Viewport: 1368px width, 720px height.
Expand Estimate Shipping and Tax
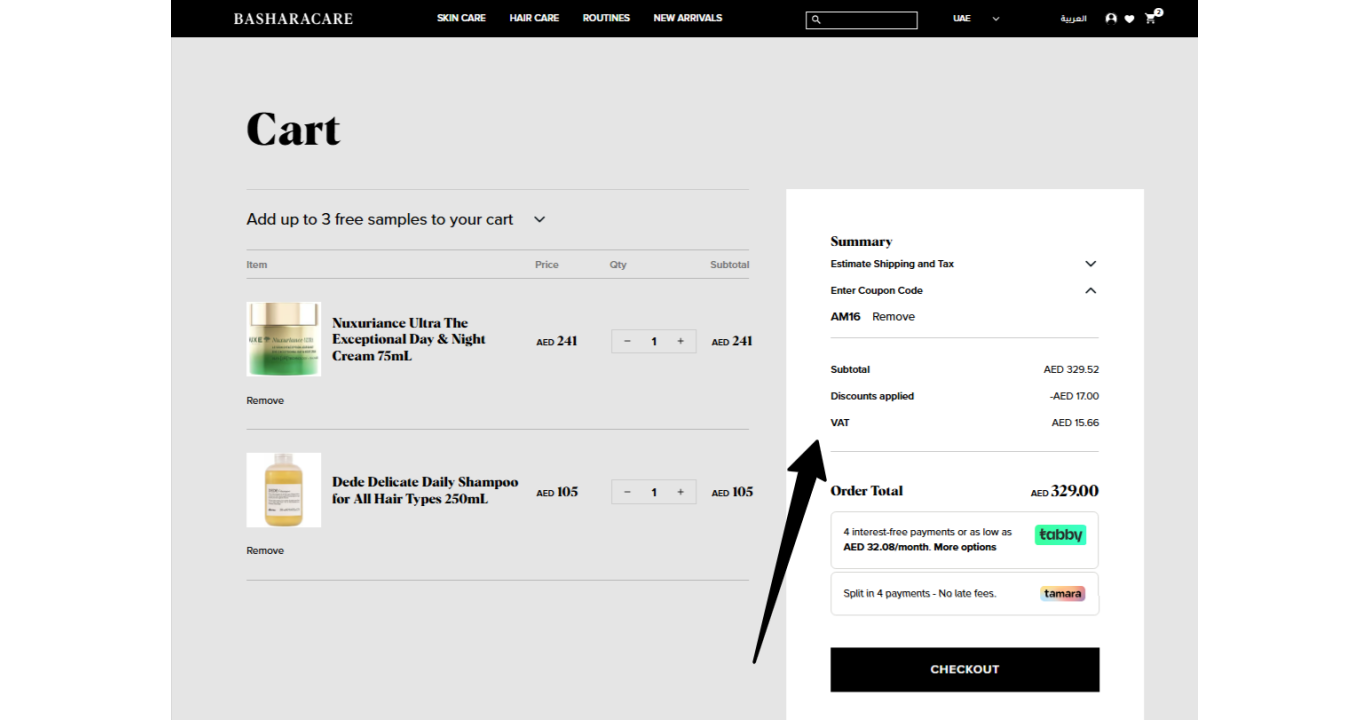pos(964,264)
